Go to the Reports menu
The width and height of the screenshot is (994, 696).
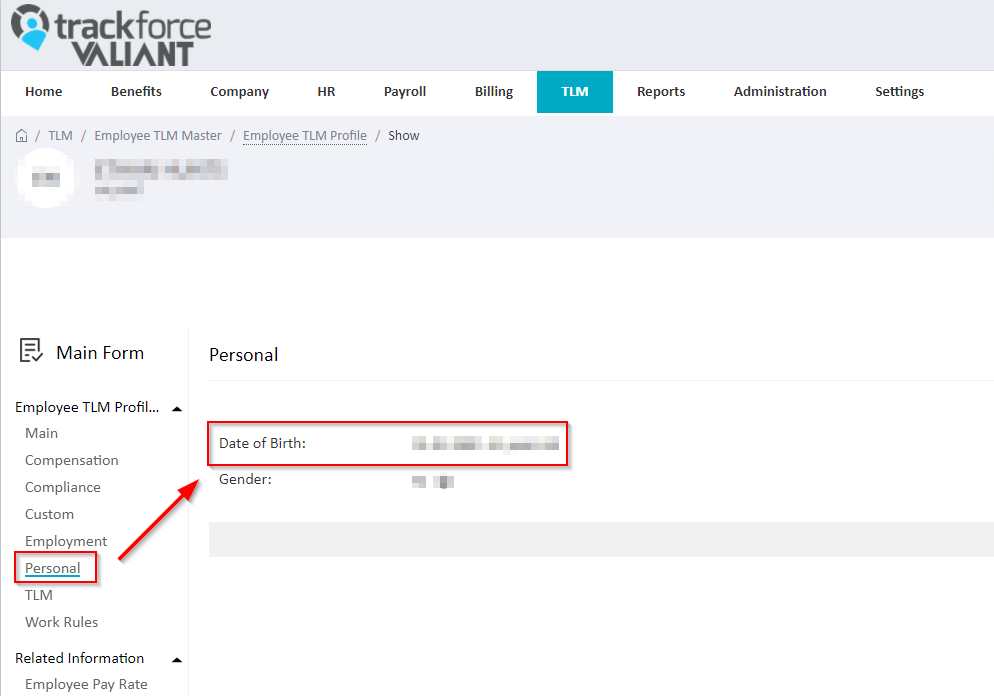(x=661, y=92)
